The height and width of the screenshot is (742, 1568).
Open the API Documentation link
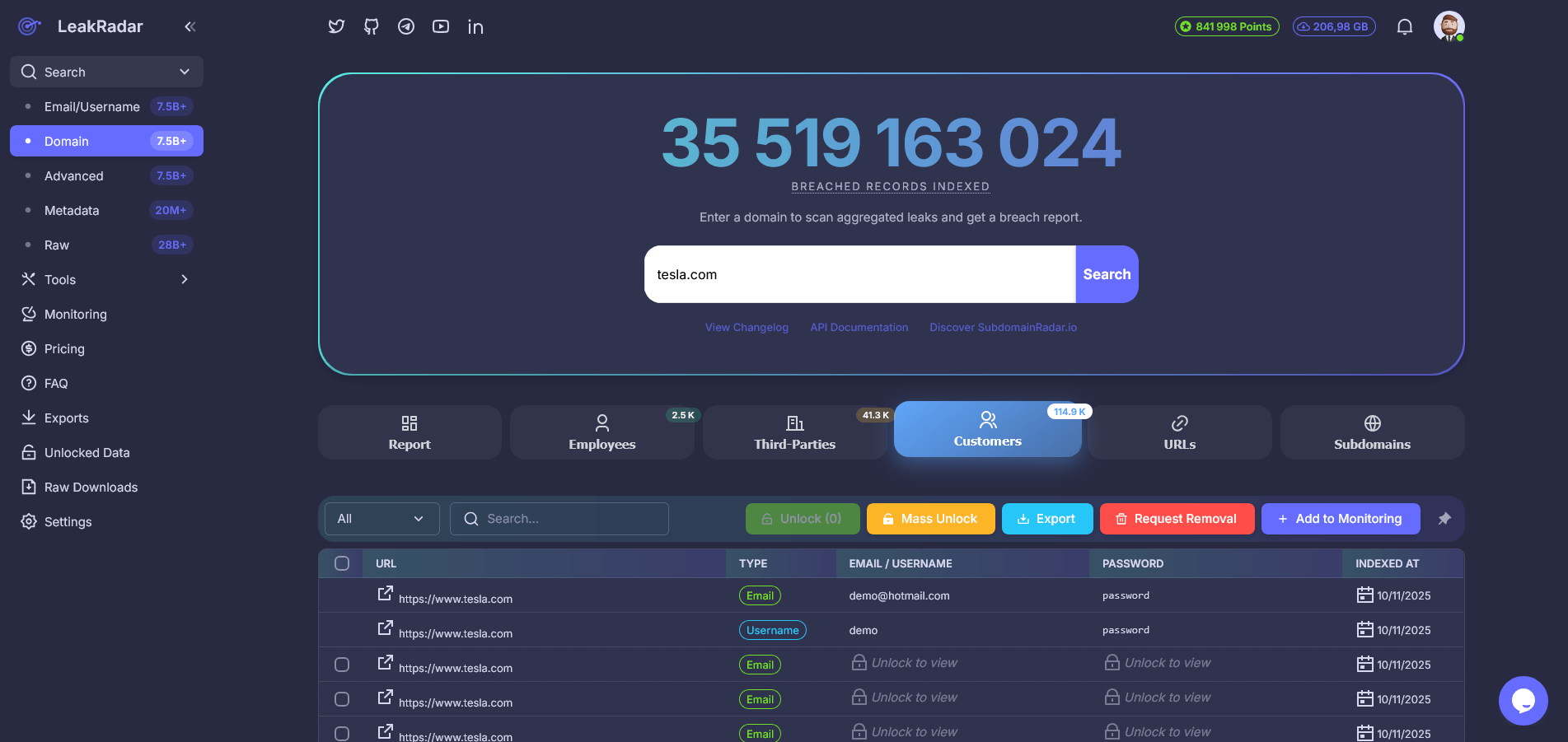point(859,327)
